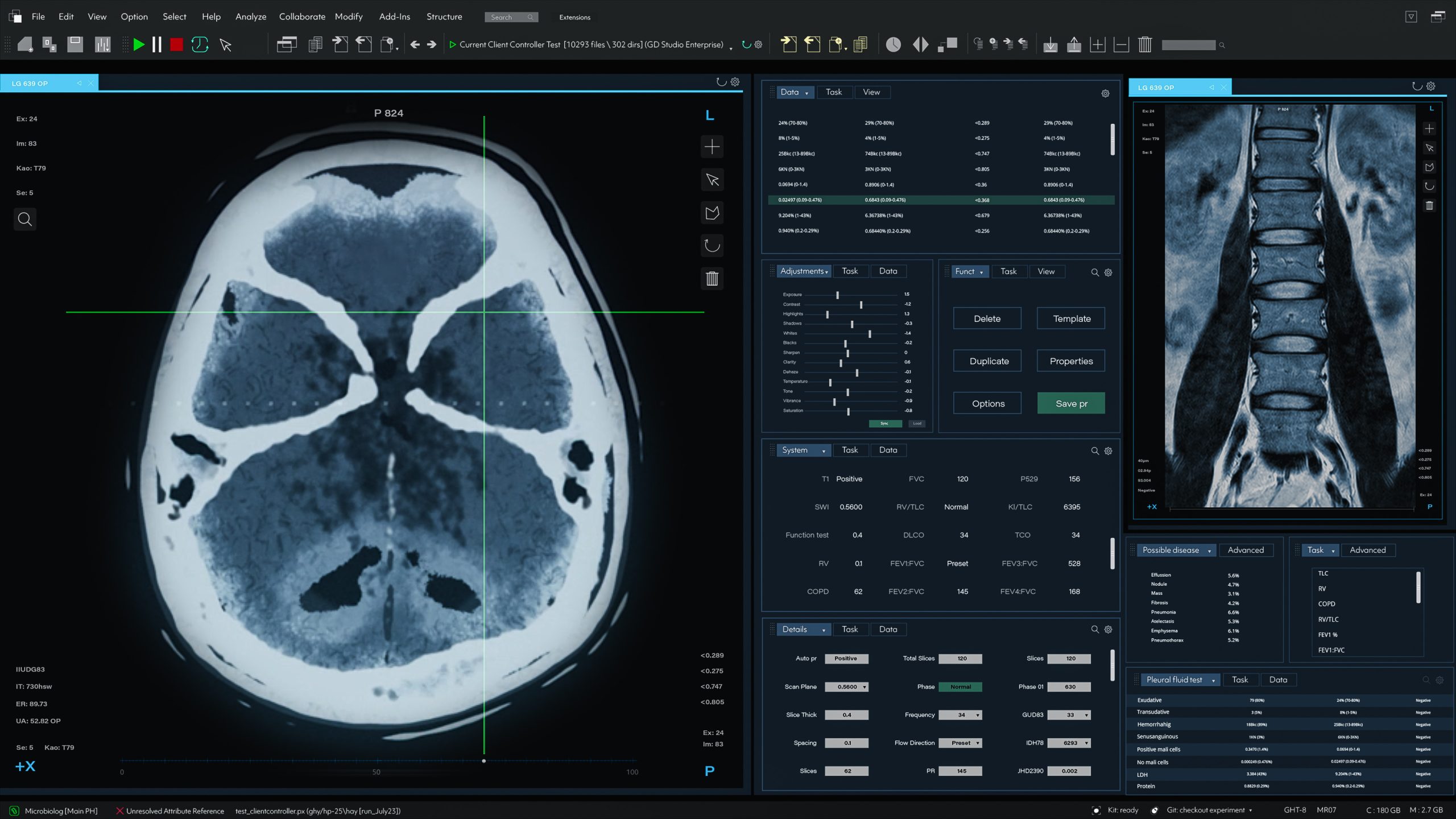Click the Options button

coord(987,403)
